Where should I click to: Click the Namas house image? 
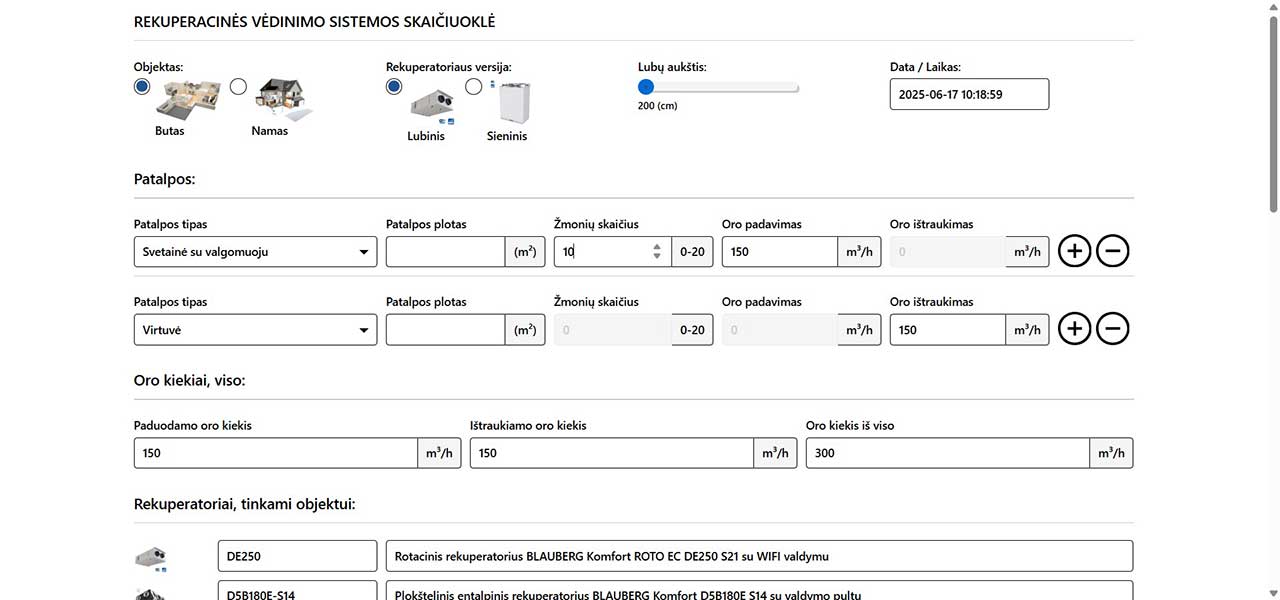(283, 100)
